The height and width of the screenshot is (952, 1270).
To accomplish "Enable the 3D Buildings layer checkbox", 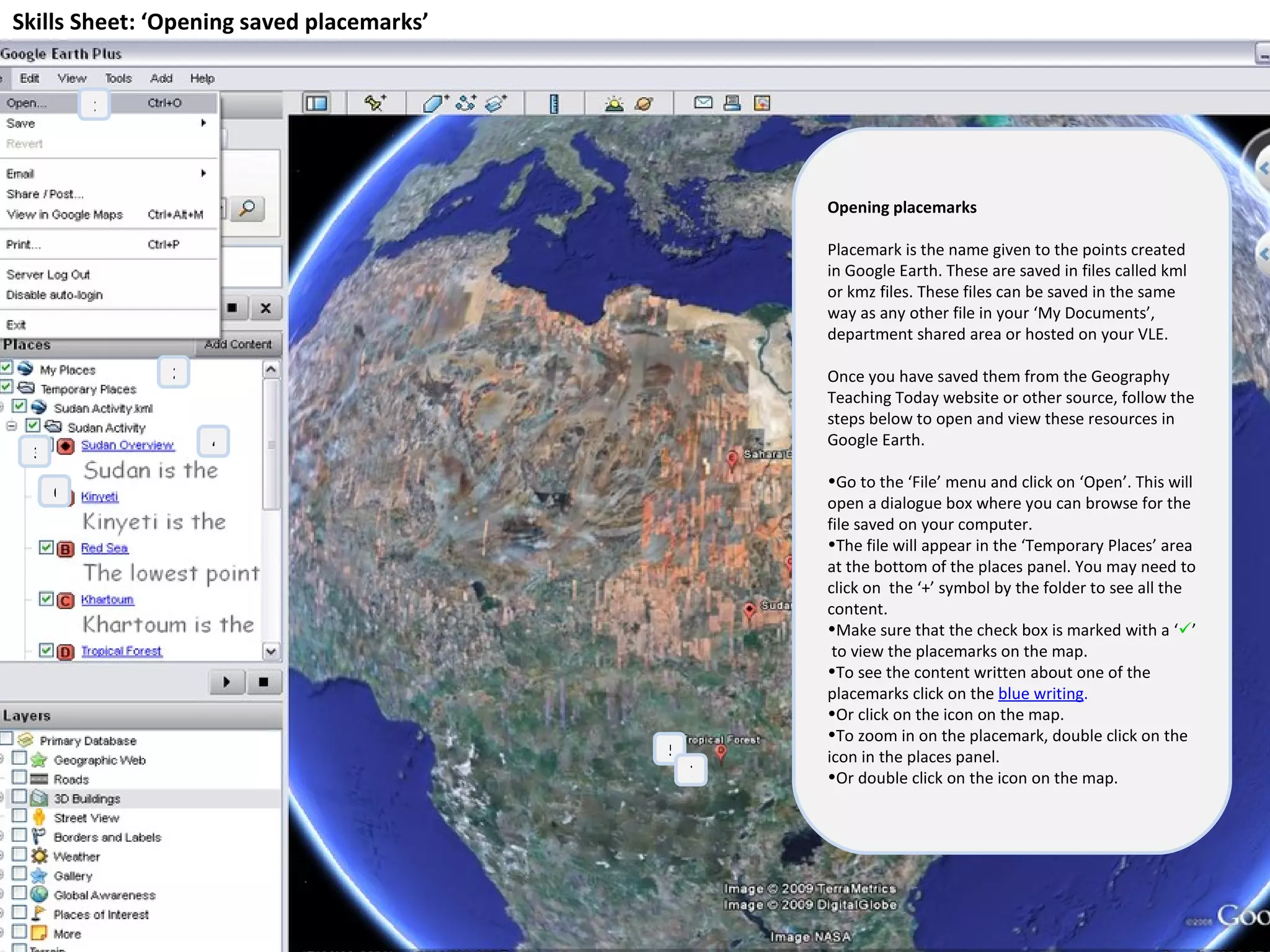I will tap(20, 796).
